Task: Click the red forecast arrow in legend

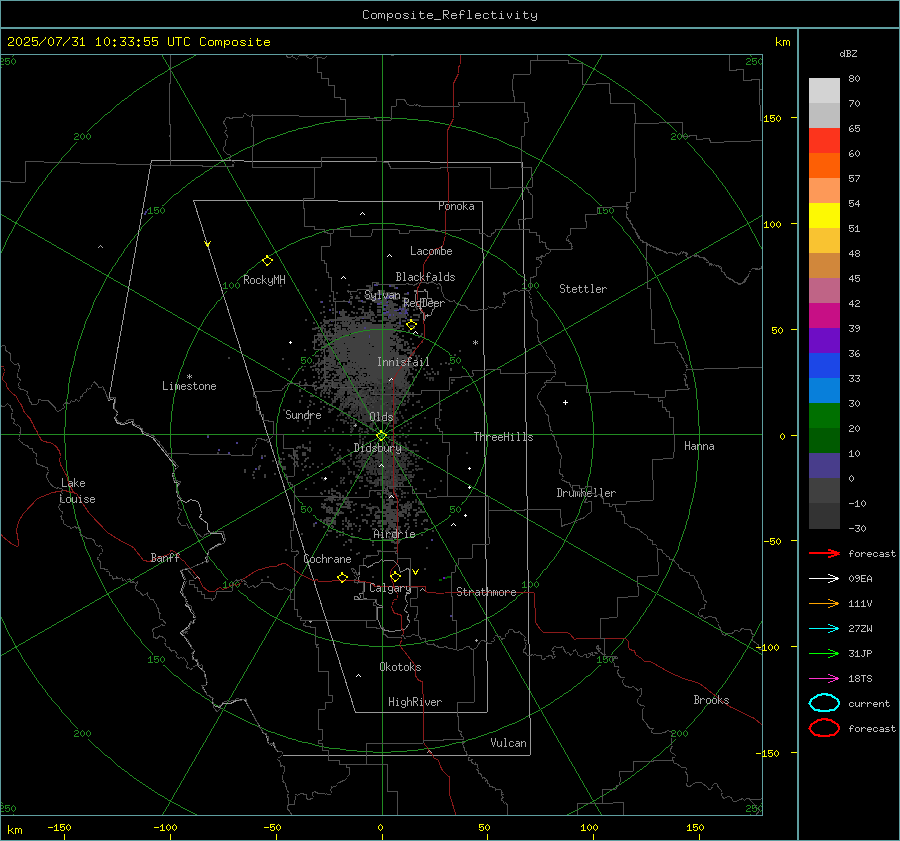Action: tap(824, 553)
